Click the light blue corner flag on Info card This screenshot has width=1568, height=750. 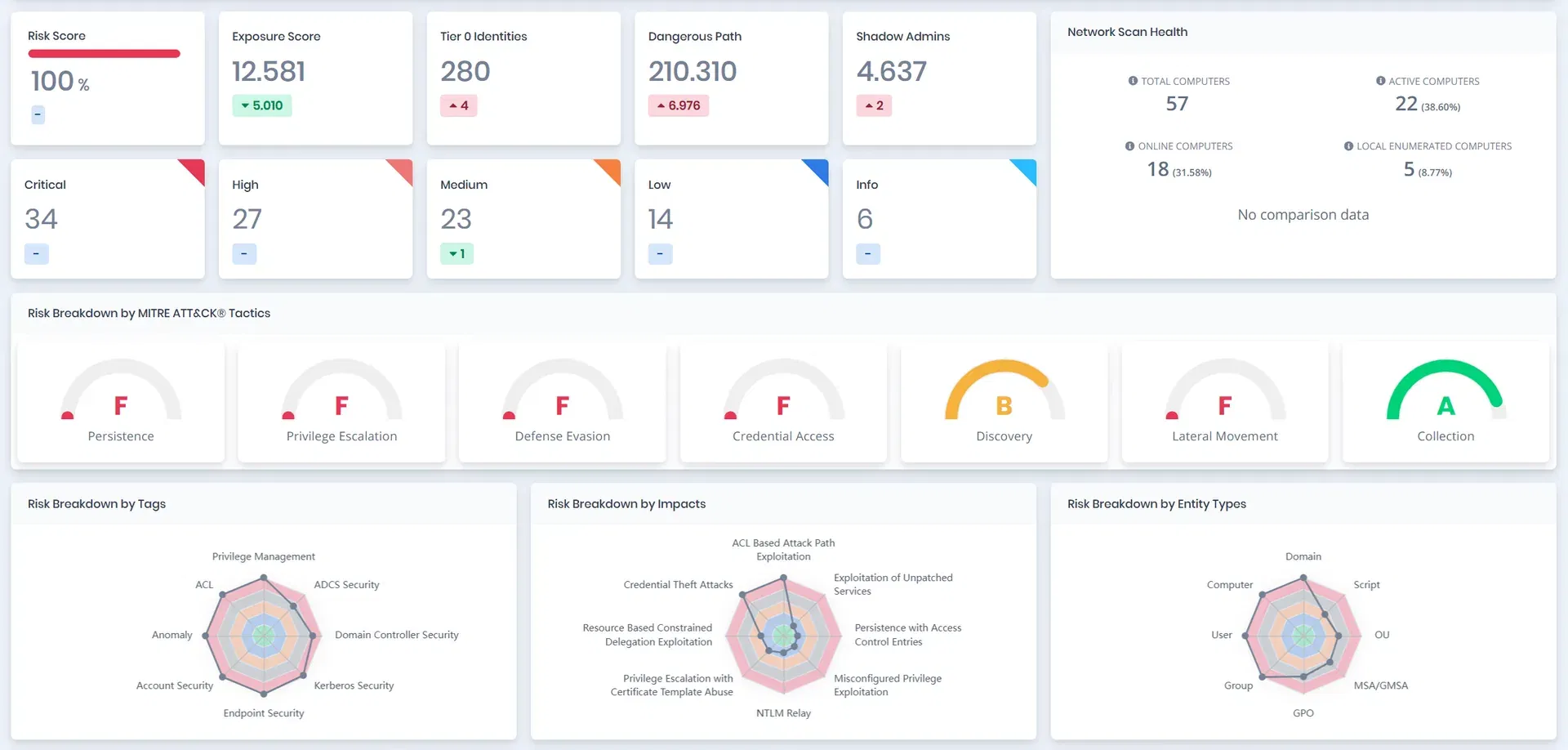[1027, 168]
